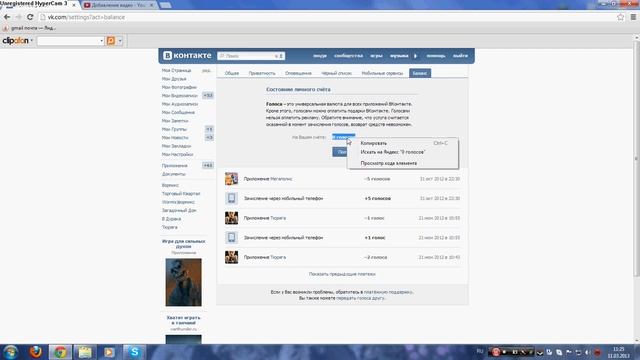The width and height of the screenshot is (640, 360).
Task: Bookmark the page with the star icon
Action: [620, 17]
